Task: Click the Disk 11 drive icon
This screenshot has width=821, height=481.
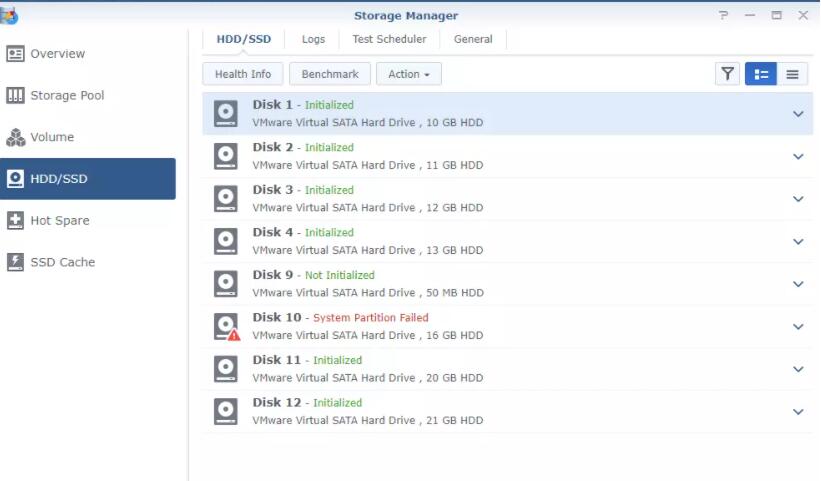Action: point(226,369)
